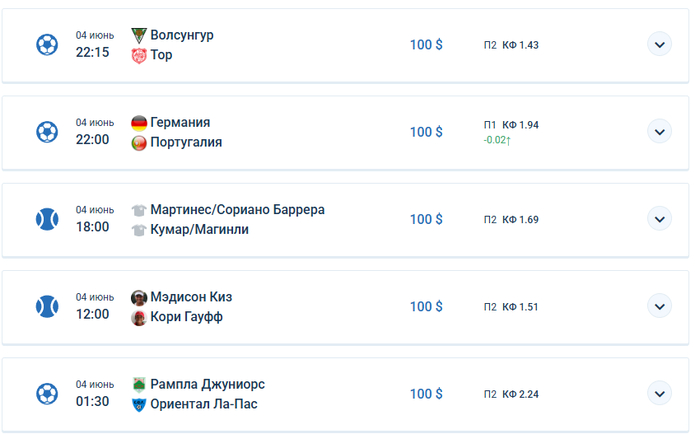Click the soccer ball icon for Волсунгур match
The width and height of the screenshot is (700, 434).
coord(47,45)
